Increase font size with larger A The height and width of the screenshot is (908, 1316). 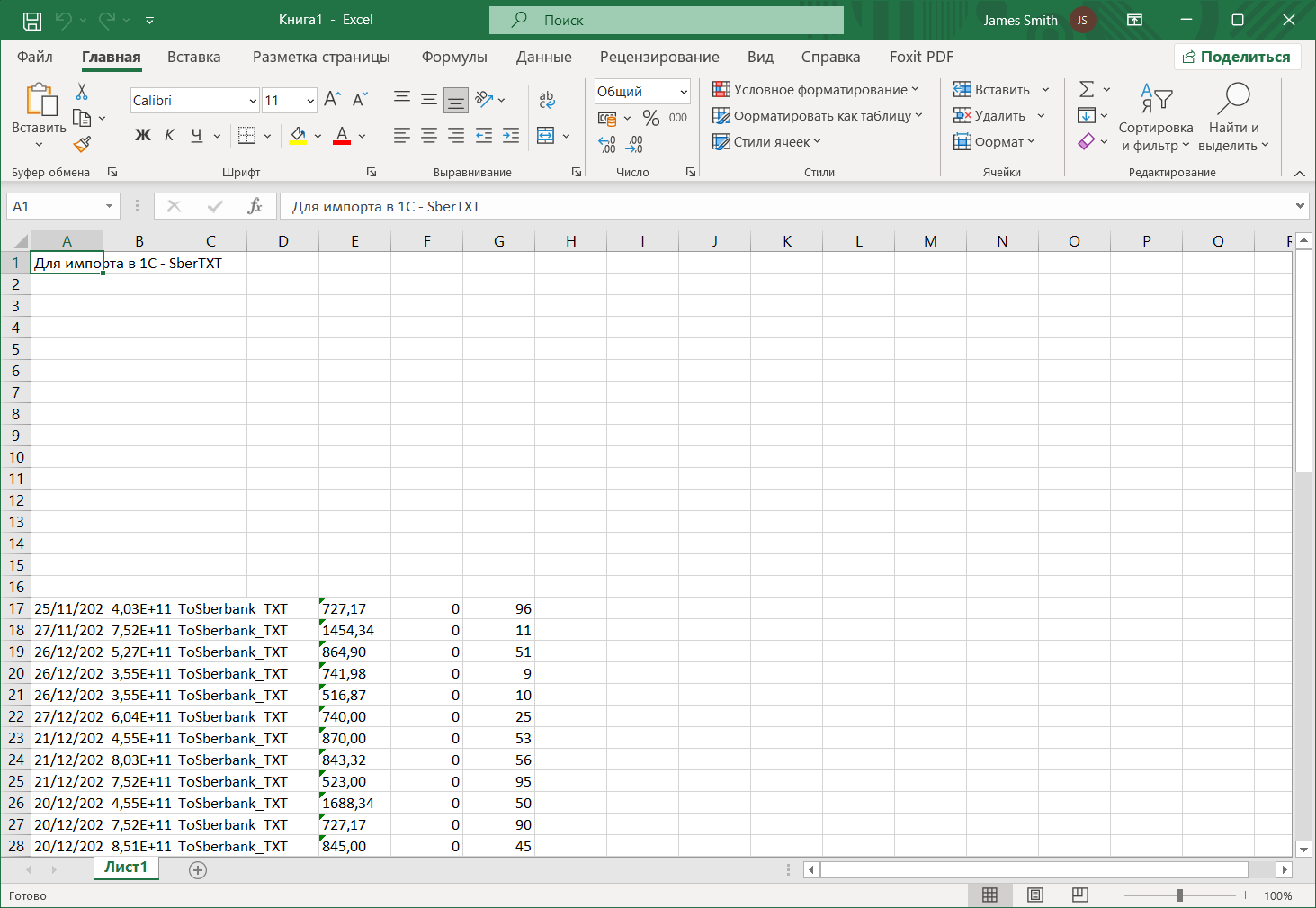pos(332,100)
